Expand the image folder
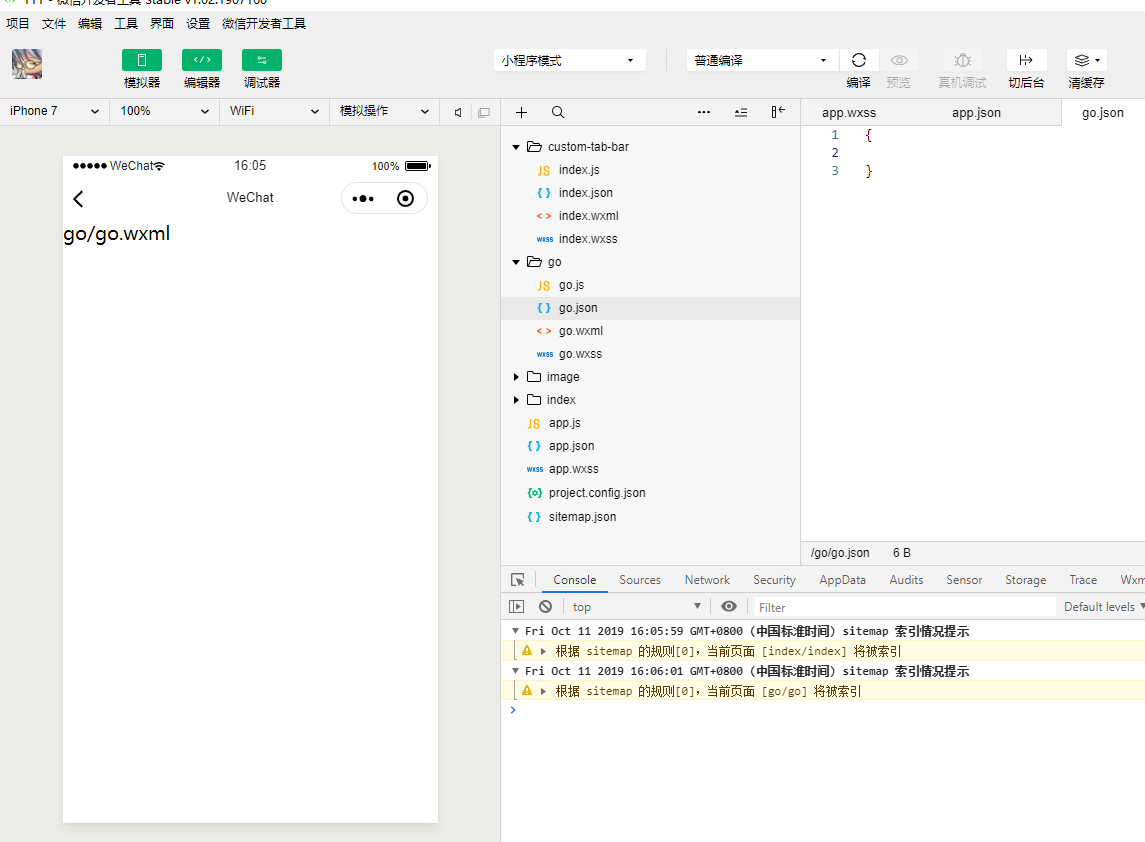The width and height of the screenshot is (1145, 842). coord(516,377)
